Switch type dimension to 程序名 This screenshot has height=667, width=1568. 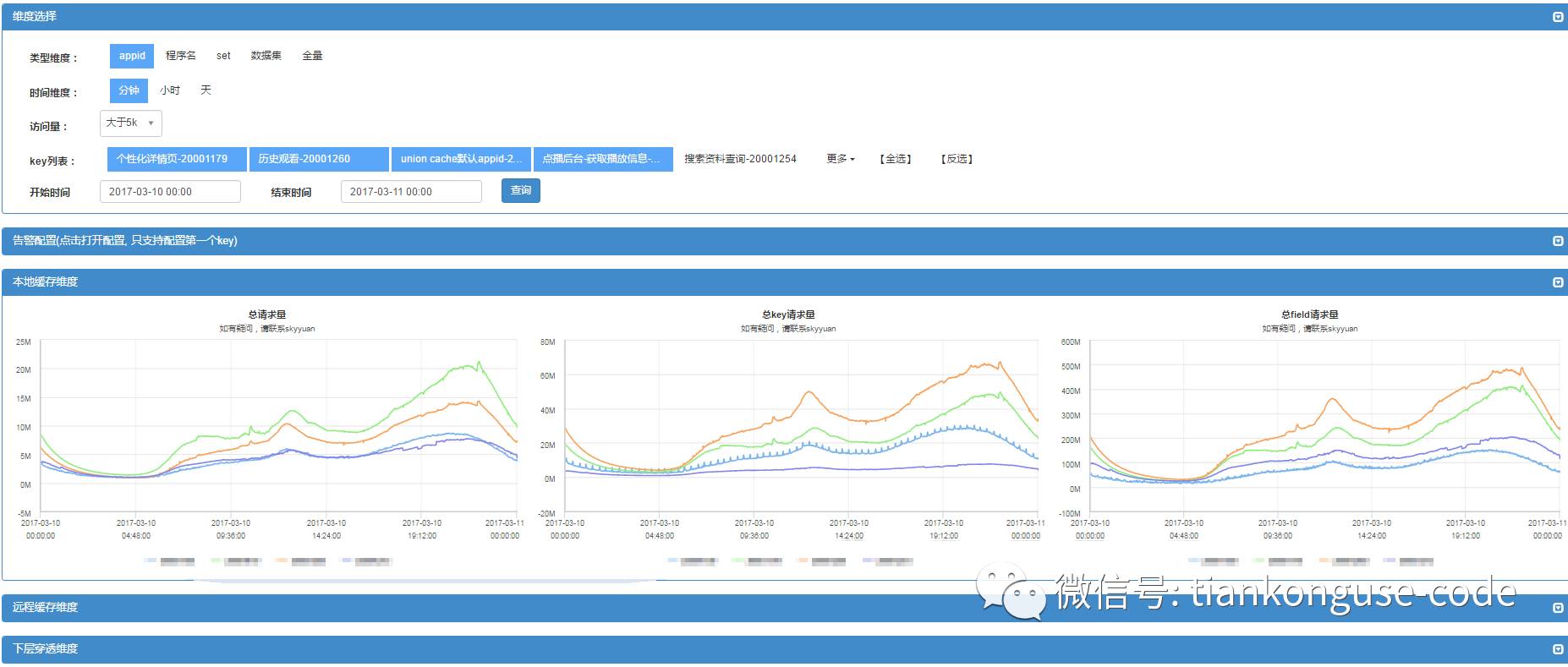[x=180, y=56]
